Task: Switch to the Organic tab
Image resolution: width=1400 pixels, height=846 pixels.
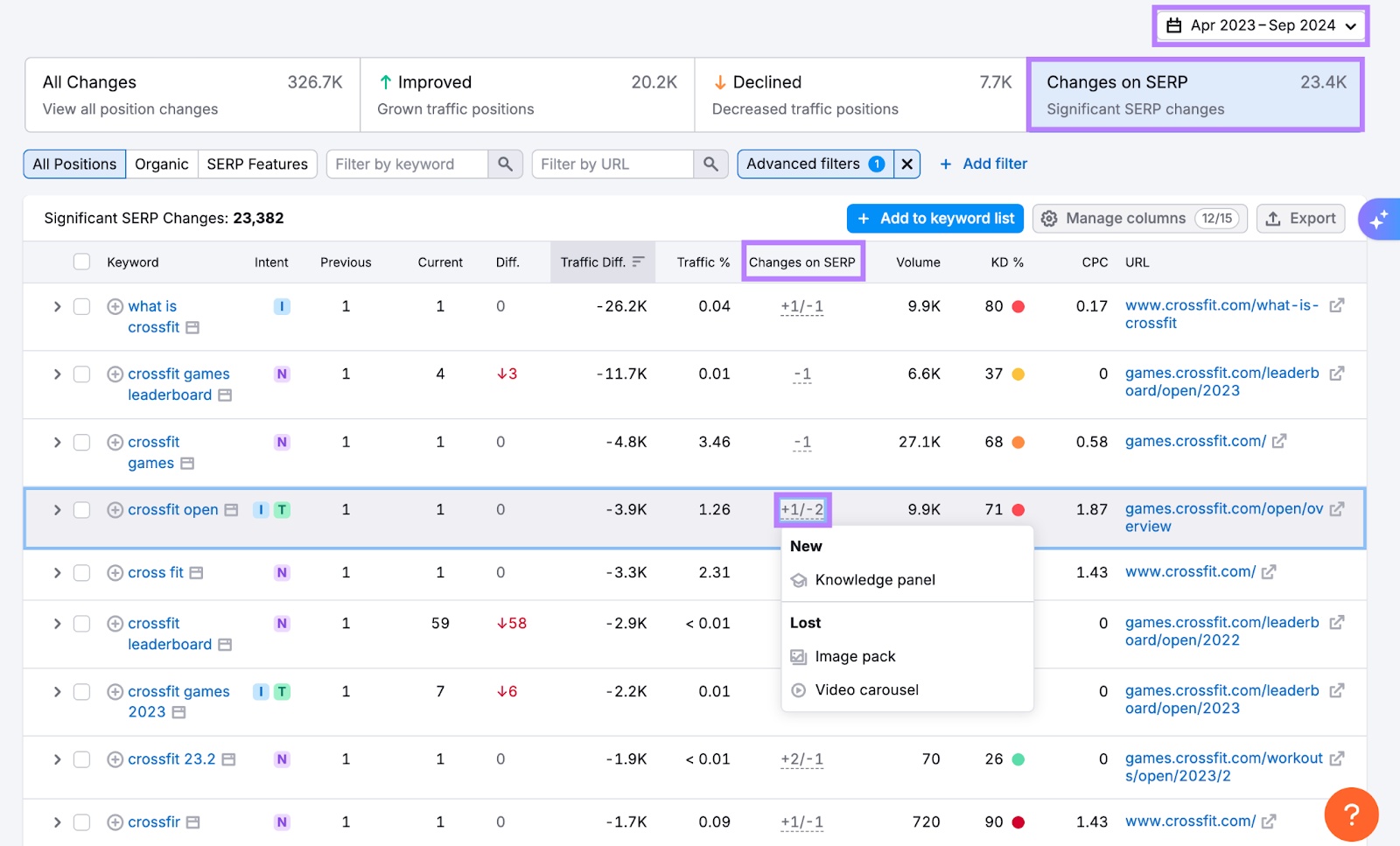Action: point(162,164)
